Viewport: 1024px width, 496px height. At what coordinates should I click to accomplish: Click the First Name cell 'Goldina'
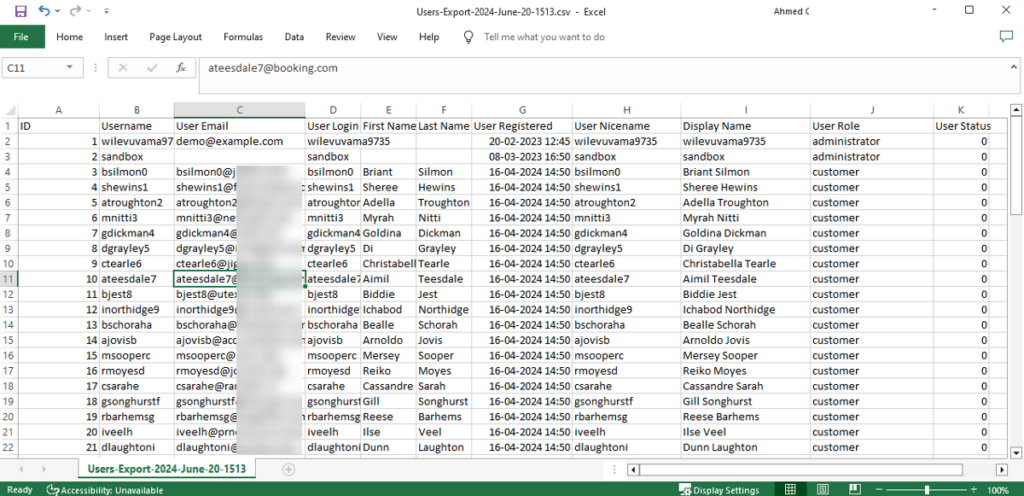pyautogui.click(x=388, y=233)
